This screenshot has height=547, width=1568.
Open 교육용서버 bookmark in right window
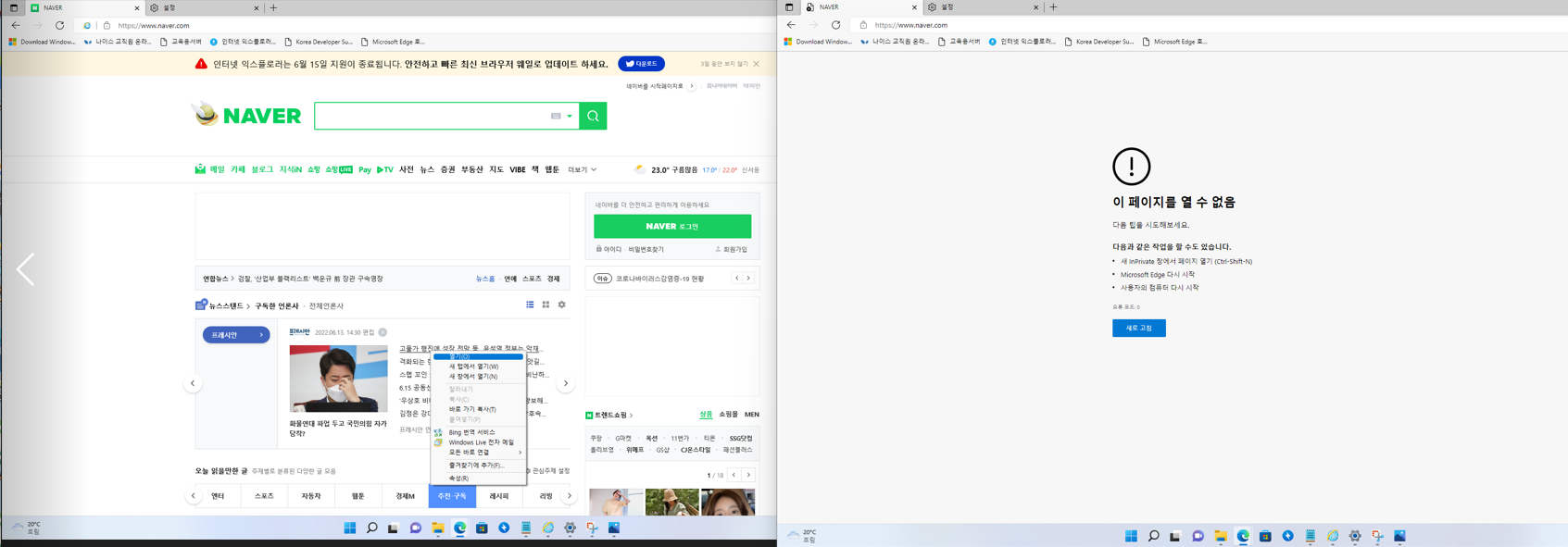pos(959,42)
